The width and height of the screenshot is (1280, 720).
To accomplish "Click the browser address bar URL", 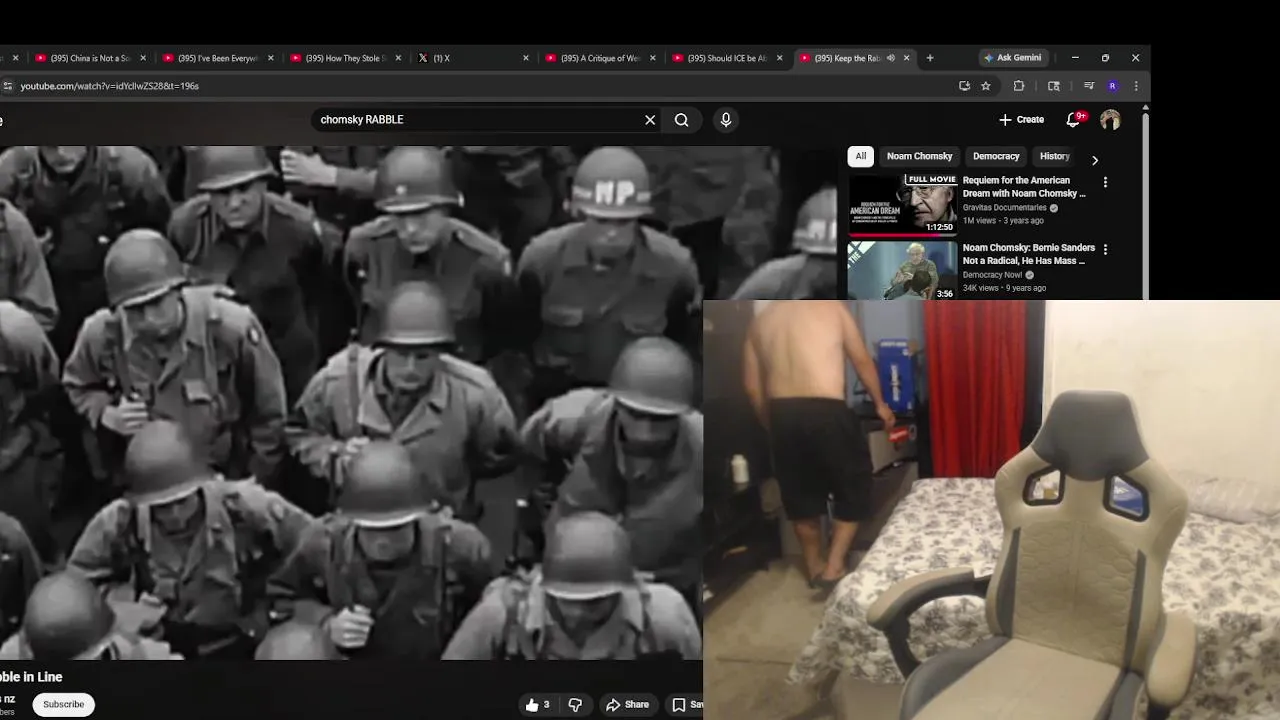I will pyautogui.click(x=110, y=86).
